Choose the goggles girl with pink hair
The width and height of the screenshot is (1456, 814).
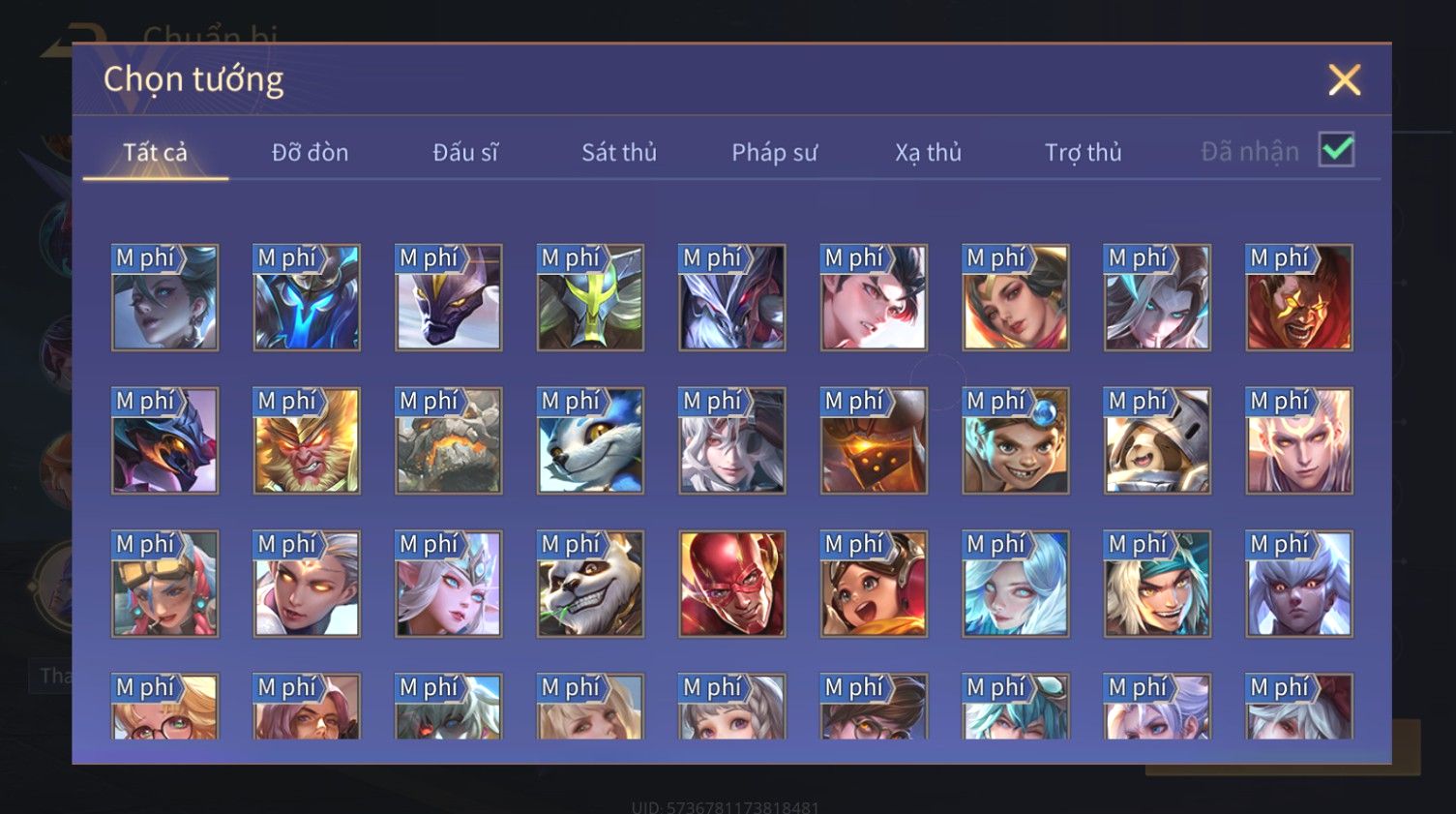click(165, 584)
